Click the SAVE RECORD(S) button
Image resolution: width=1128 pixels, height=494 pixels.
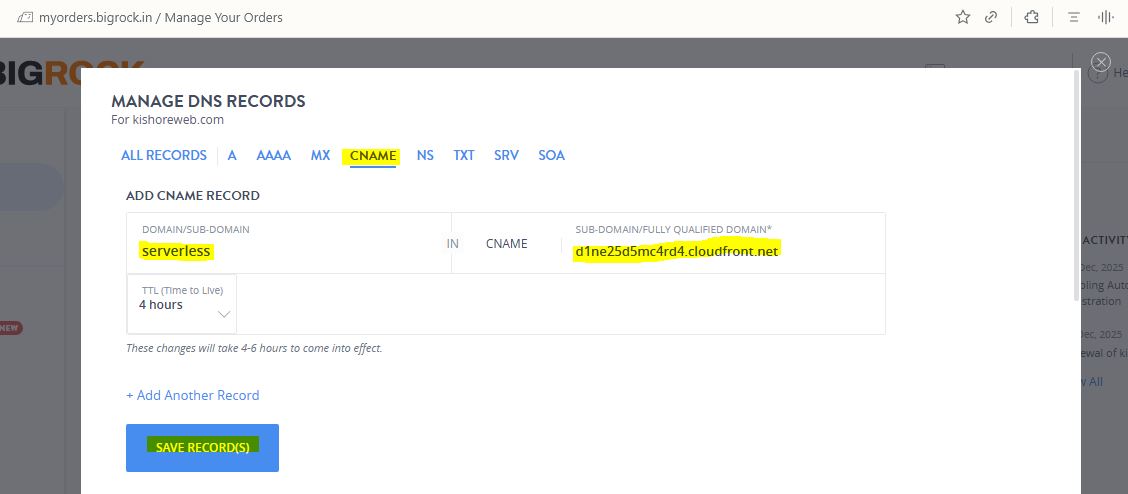point(202,447)
